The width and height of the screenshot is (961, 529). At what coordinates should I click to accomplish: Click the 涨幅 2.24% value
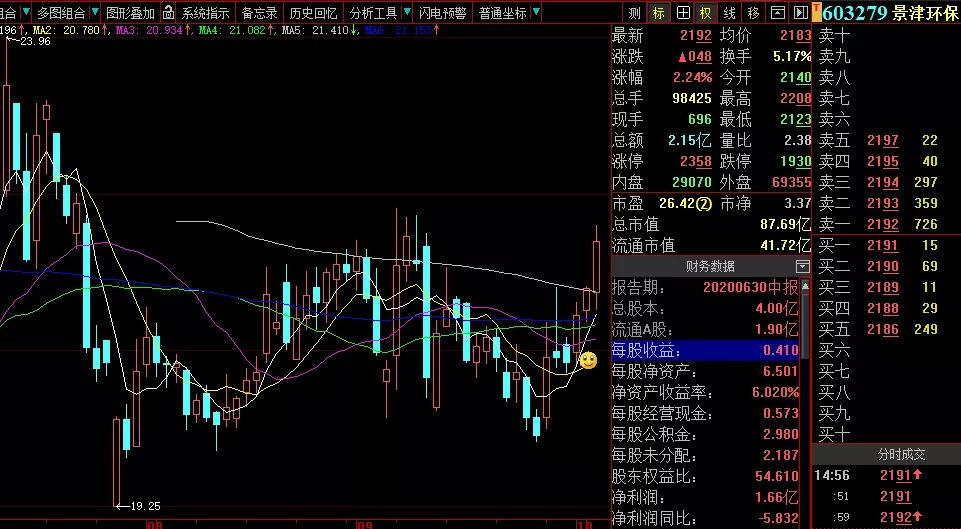pos(693,78)
